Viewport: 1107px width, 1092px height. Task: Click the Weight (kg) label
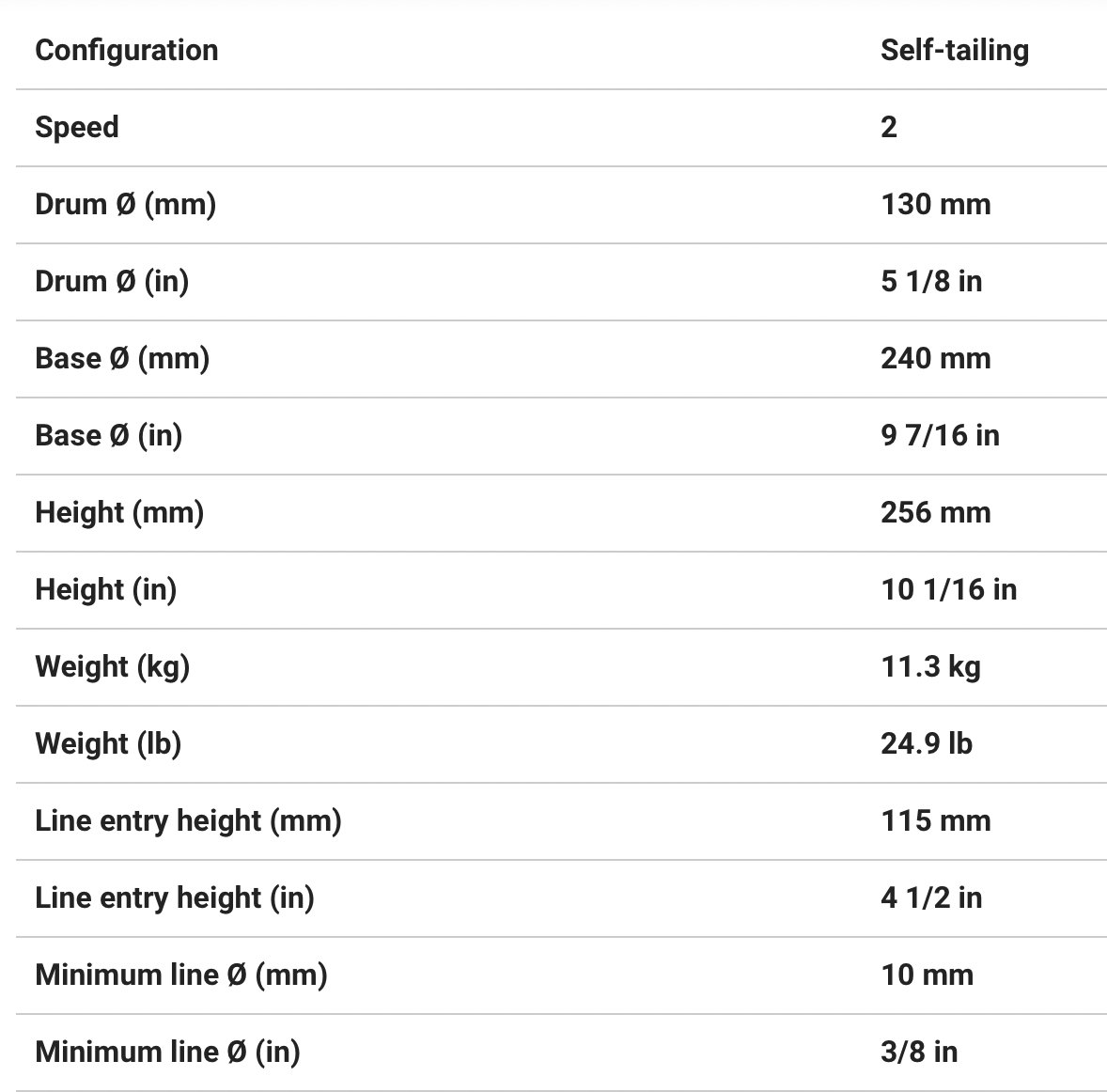(x=112, y=666)
